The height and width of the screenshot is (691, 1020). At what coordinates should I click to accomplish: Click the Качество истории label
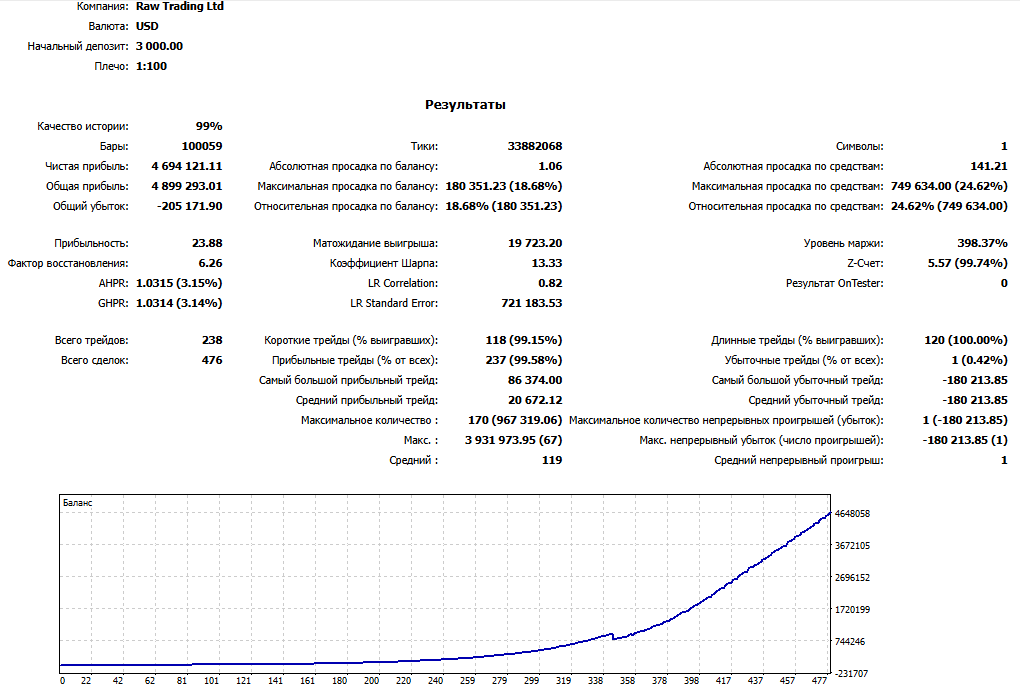click(83, 126)
